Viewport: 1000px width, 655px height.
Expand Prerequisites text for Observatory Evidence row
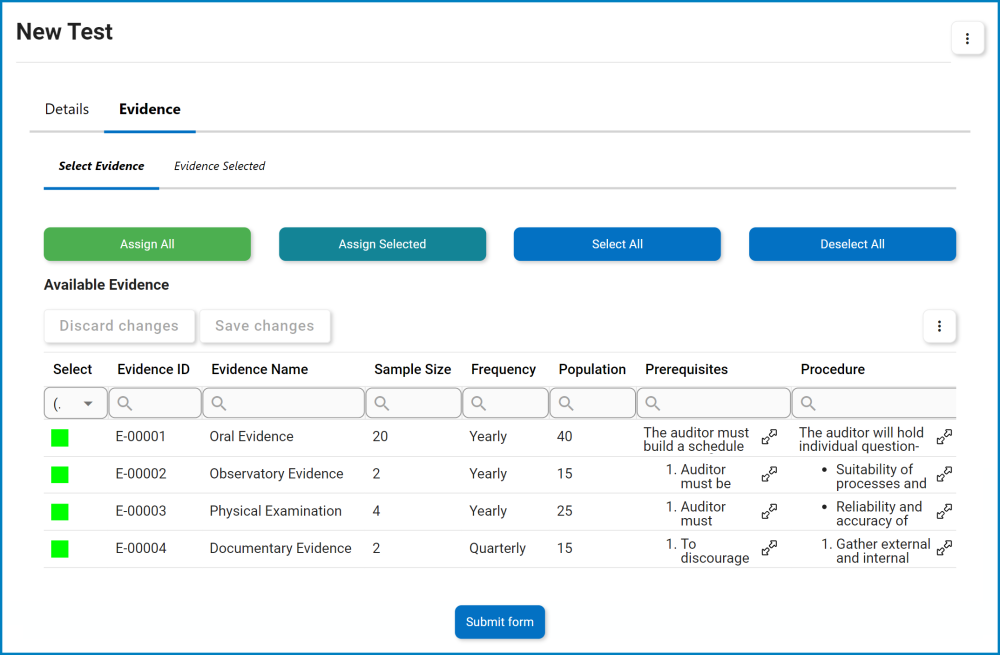[x=769, y=474]
